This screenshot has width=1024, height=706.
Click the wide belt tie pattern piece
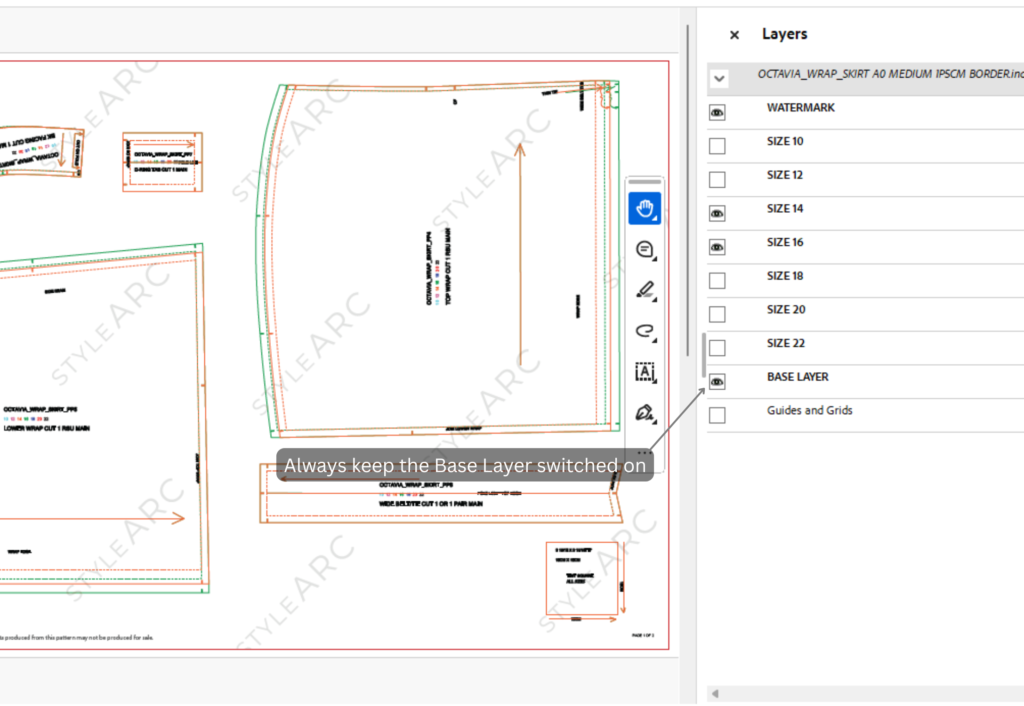(x=441, y=493)
